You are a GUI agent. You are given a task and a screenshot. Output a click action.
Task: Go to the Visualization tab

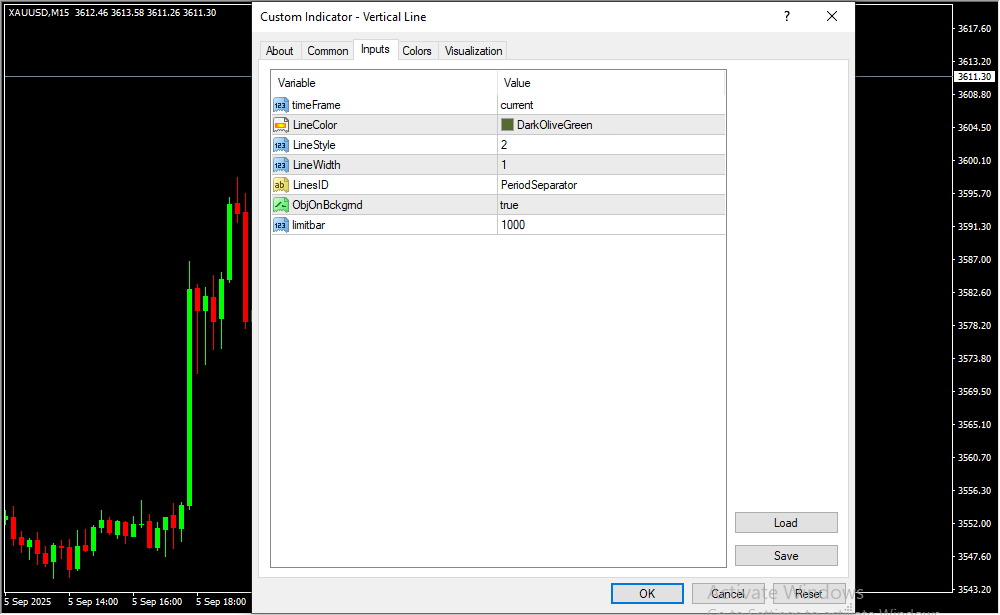pyautogui.click(x=474, y=51)
